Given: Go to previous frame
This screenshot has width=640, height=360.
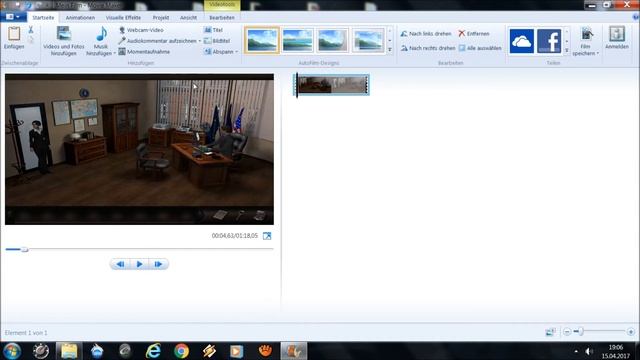Looking at the screenshot, I should point(120,264).
